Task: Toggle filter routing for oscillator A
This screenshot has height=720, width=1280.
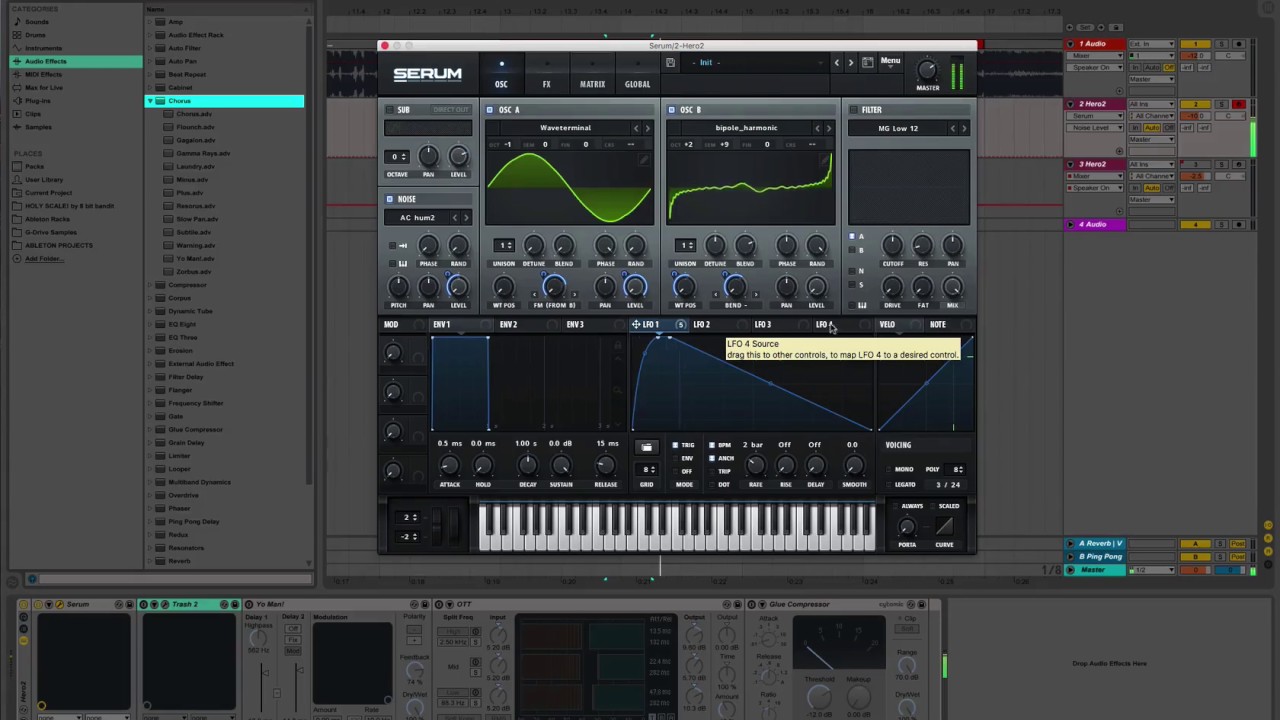Action: (852, 237)
